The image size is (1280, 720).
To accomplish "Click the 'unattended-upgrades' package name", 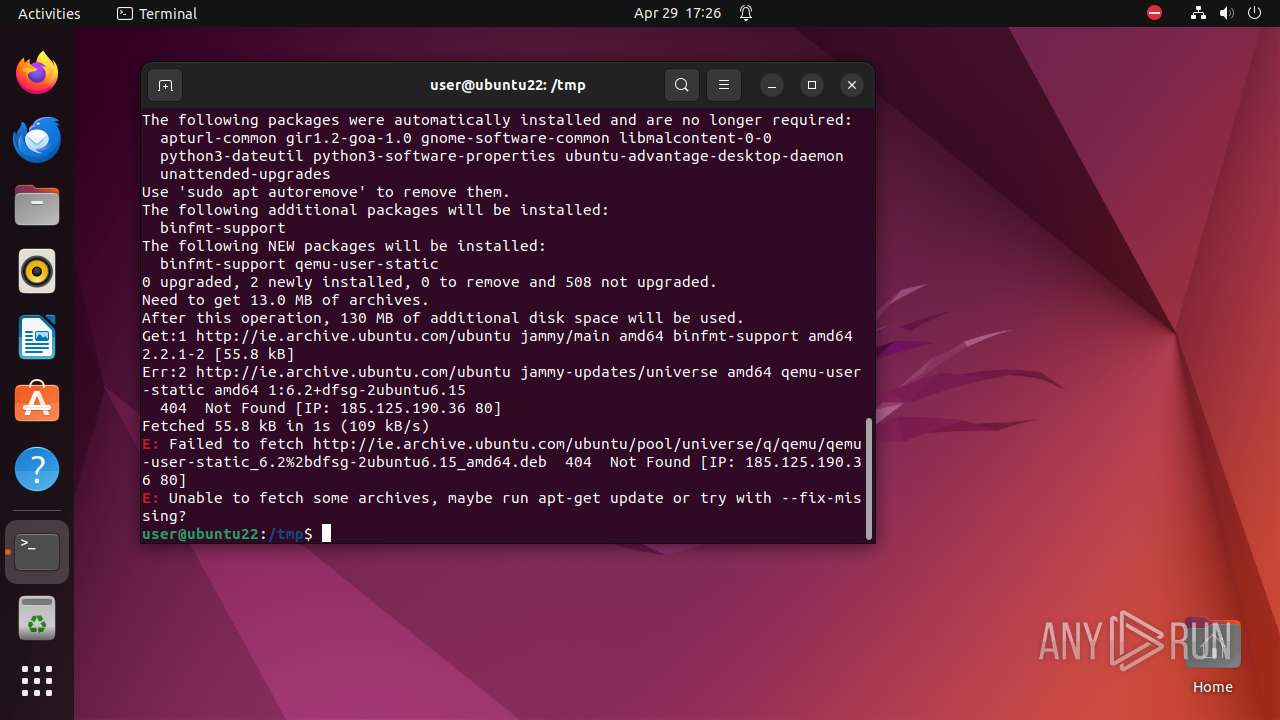I will (245, 174).
